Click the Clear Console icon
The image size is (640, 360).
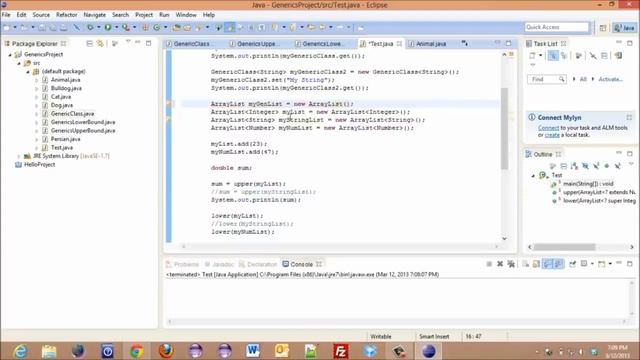[x=526, y=264]
